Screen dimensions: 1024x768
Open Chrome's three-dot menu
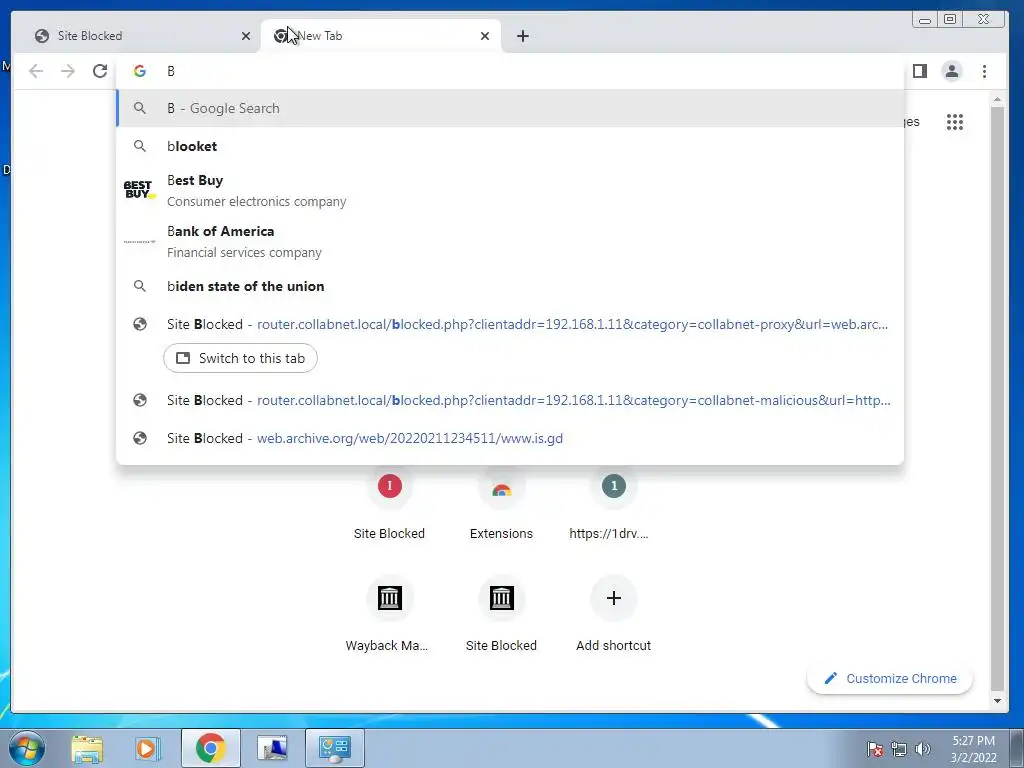(984, 71)
